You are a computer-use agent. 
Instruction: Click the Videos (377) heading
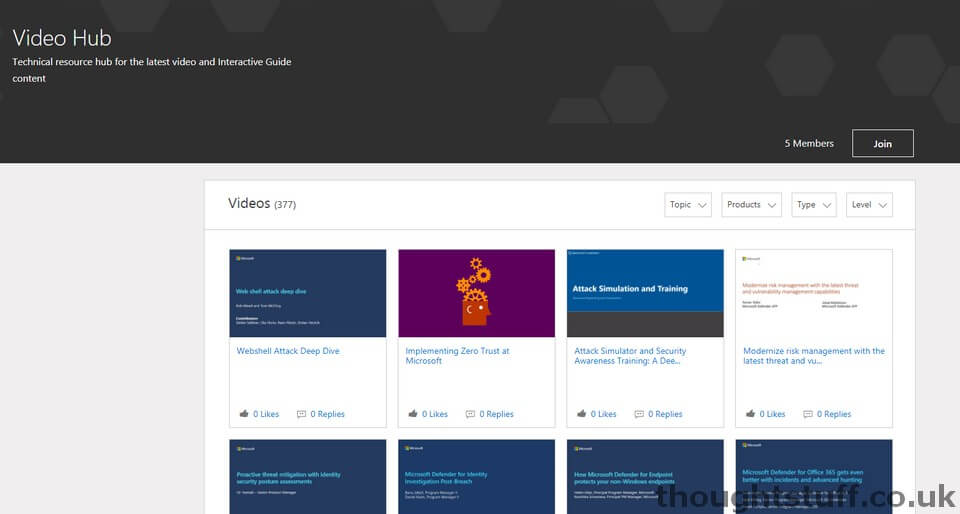(262, 204)
